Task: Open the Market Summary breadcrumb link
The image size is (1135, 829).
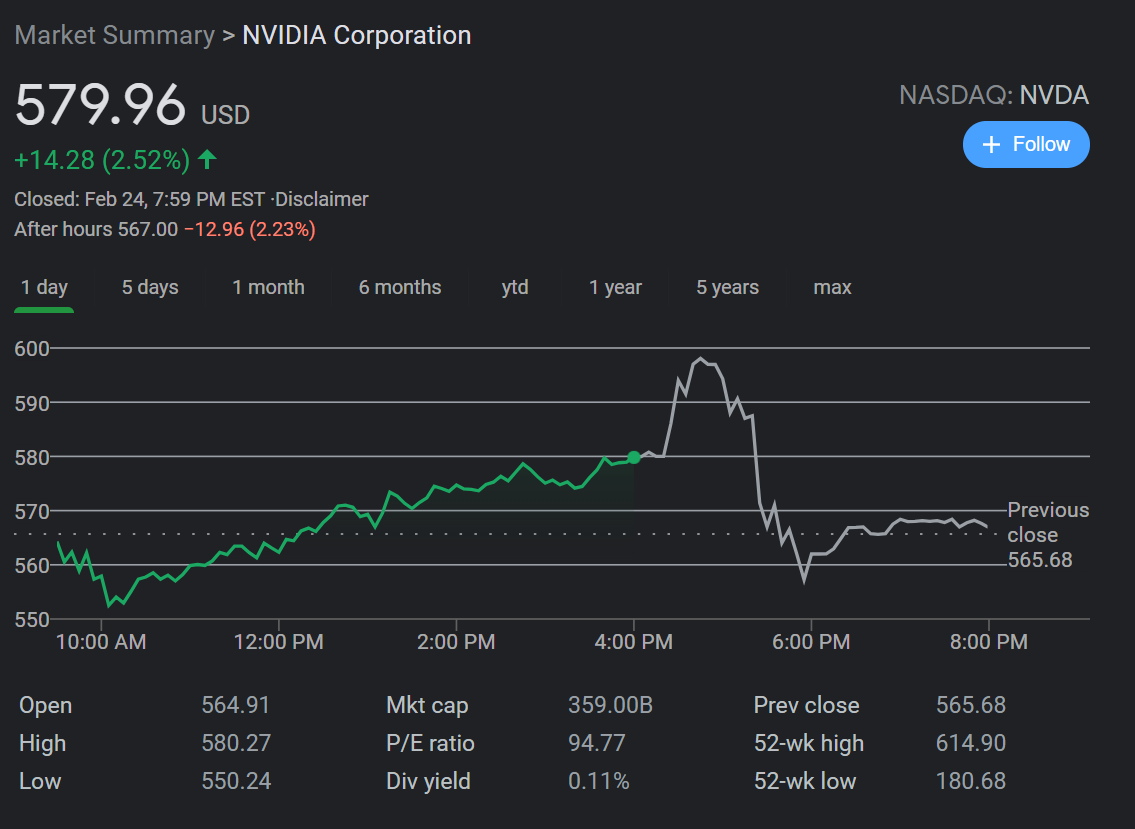Action: (115, 35)
